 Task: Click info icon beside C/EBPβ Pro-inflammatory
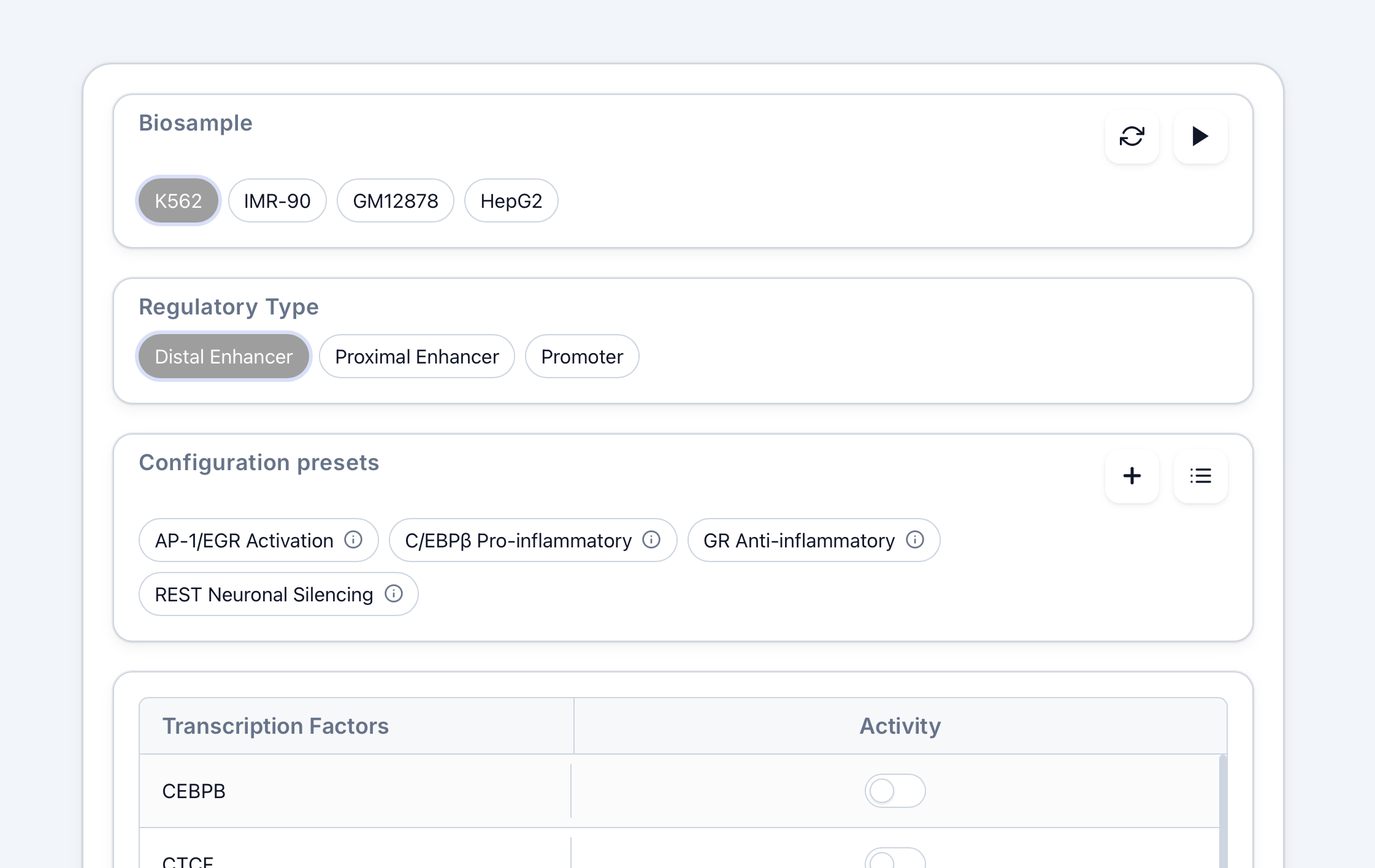click(651, 540)
